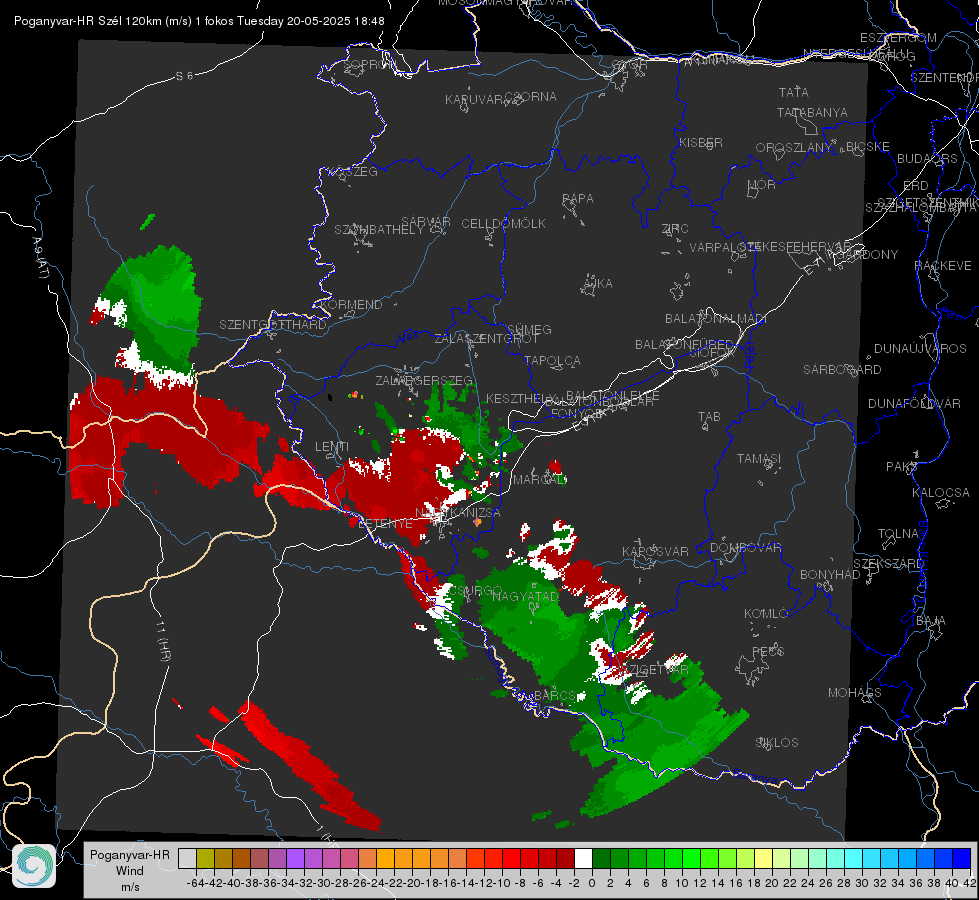Click the KAPUVÁR town label

point(474,100)
